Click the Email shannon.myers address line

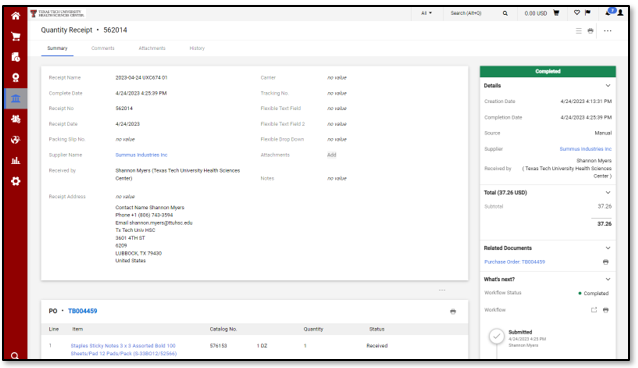pos(154,223)
